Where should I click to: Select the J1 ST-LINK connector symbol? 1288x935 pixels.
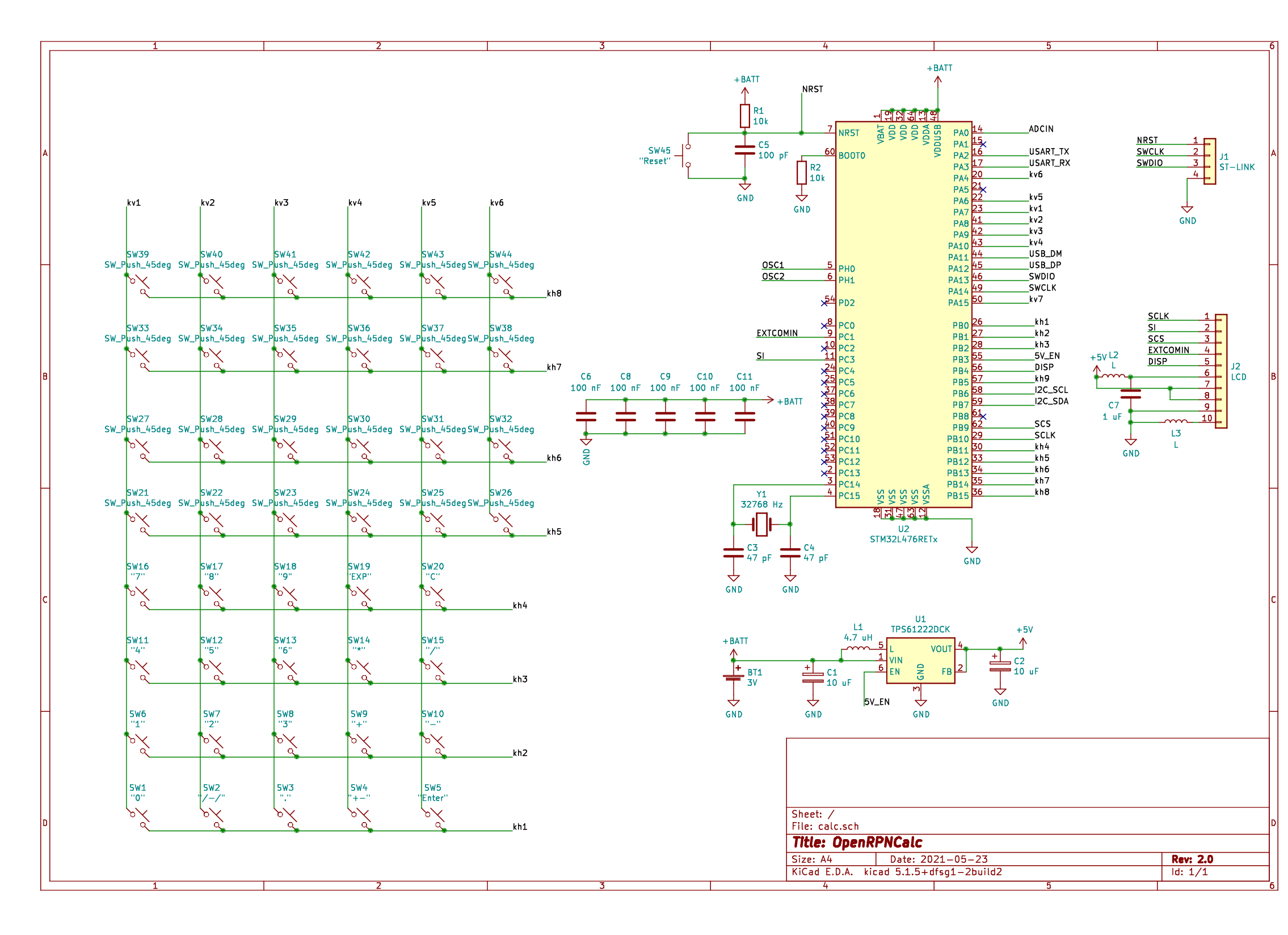pyautogui.click(x=1210, y=161)
